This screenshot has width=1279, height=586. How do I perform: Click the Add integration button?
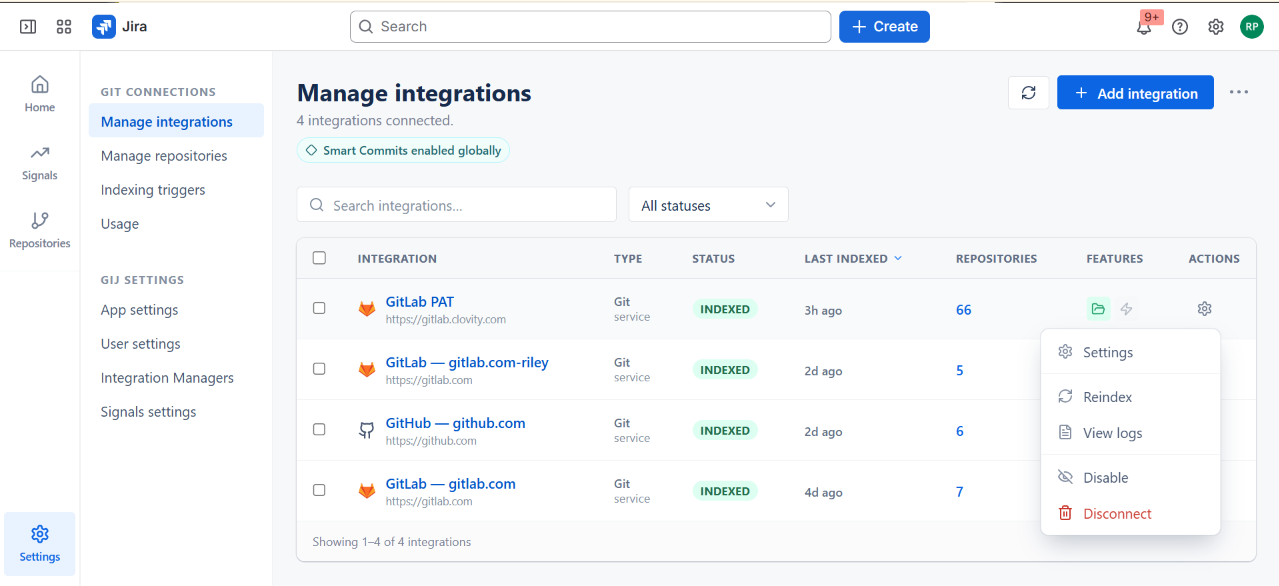click(x=1135, y=93)
